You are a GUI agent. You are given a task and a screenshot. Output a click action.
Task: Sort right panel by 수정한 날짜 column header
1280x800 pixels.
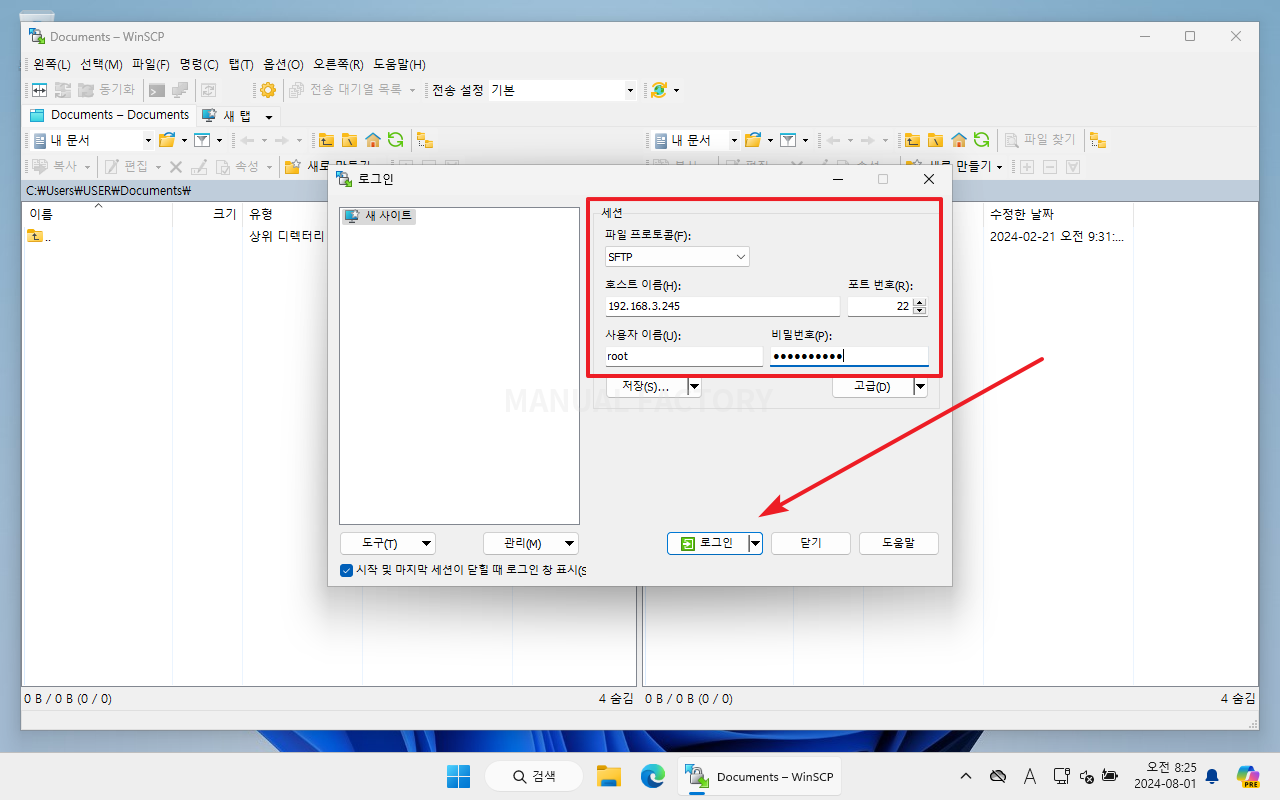(1059, 214)
